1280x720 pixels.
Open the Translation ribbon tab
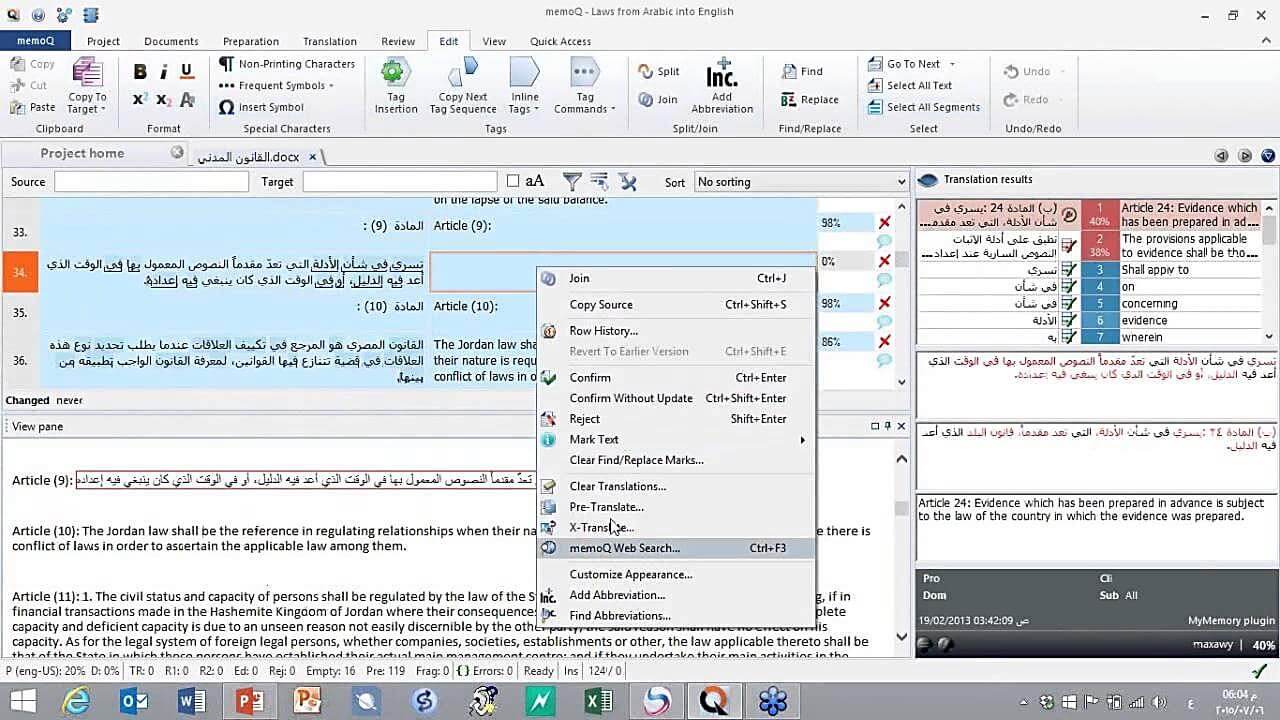330,41
